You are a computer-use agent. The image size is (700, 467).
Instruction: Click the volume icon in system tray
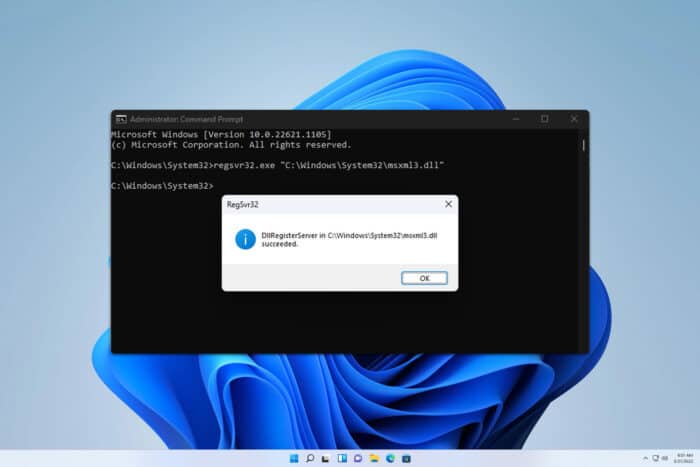[x=665, y=459]
